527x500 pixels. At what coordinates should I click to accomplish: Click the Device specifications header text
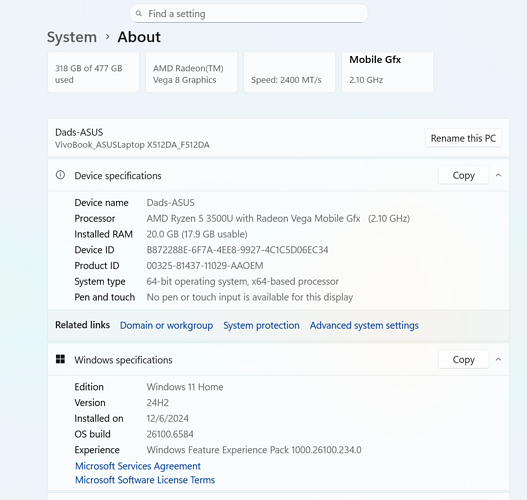(x=118, y=176)
